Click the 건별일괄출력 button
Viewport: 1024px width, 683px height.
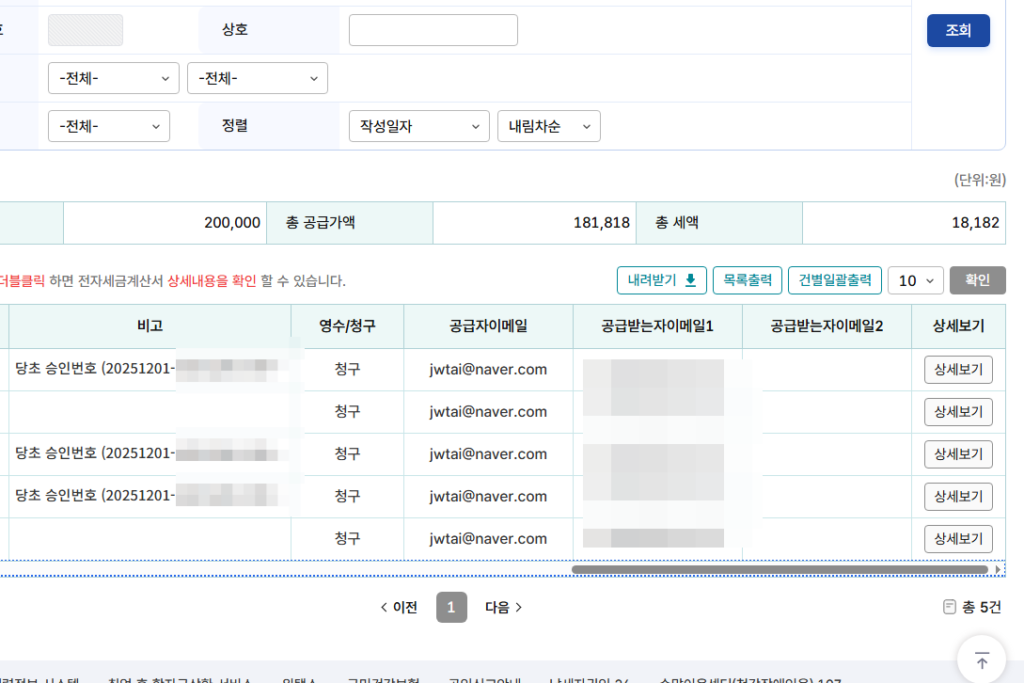click(834, 281)
